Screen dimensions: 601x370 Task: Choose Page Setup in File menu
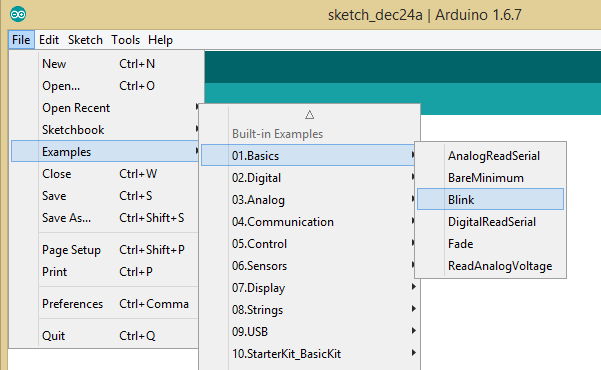click(105, 250)
